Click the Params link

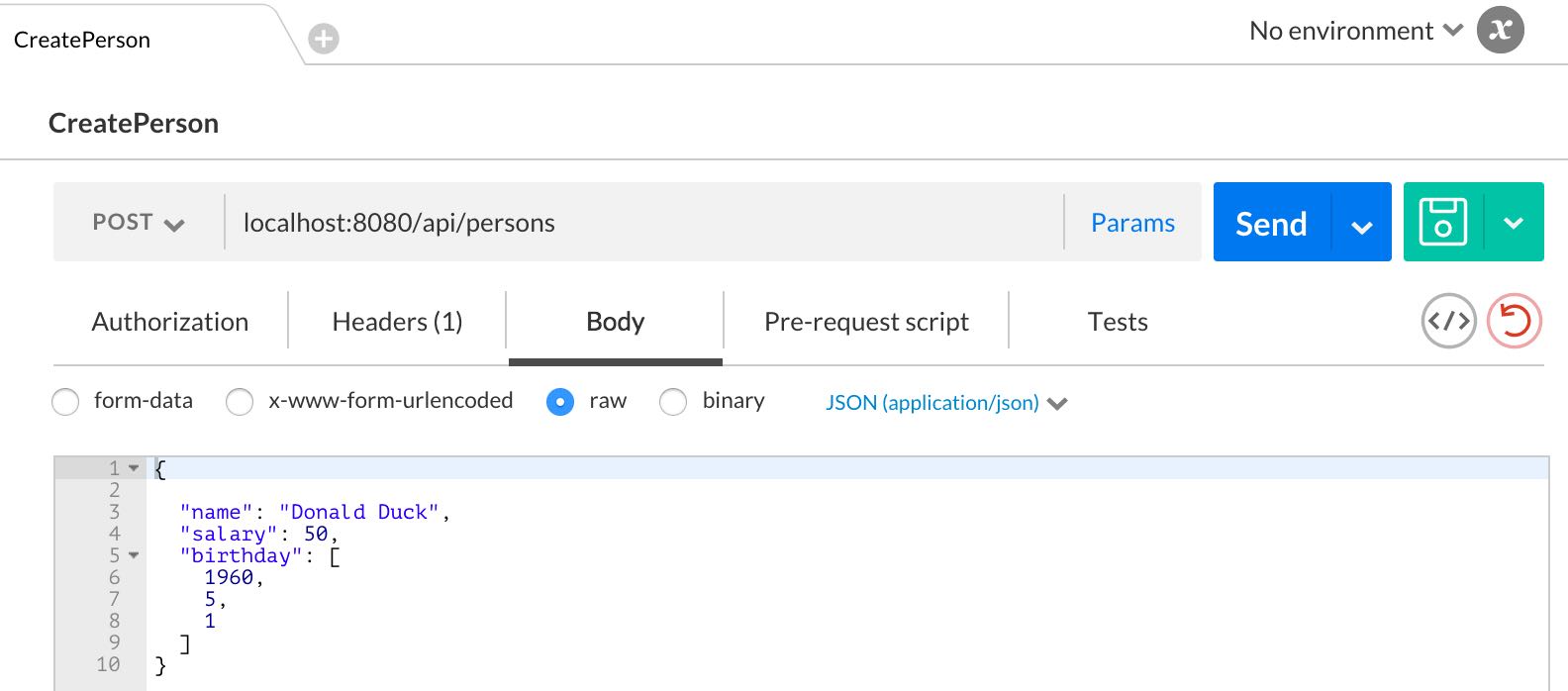click(x=1132, y=223)
